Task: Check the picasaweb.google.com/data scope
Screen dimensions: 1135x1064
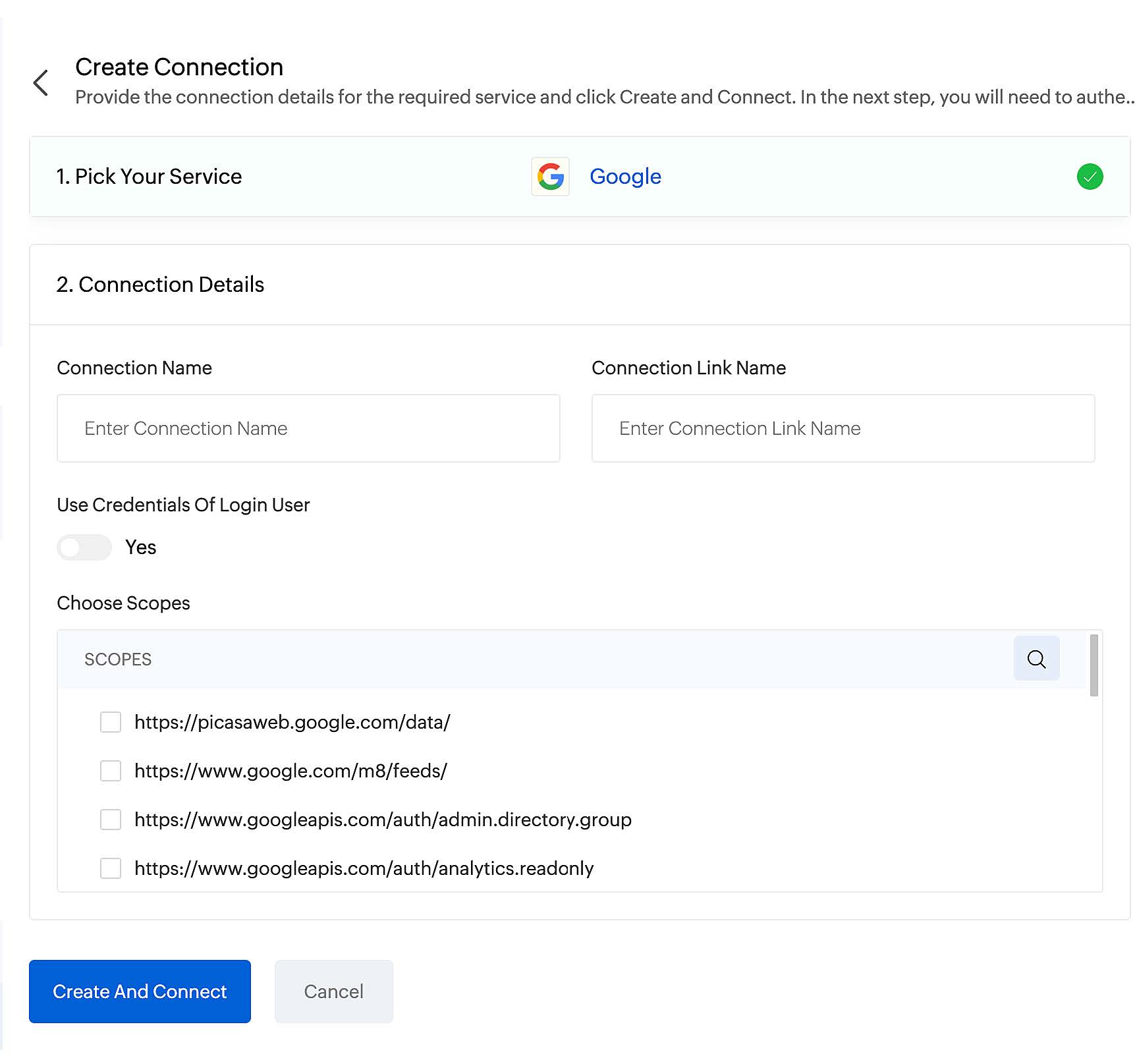Action: point(111,722)
